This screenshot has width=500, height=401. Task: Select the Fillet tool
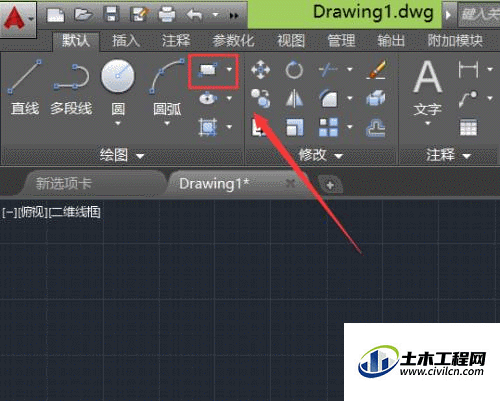(328, 98)
